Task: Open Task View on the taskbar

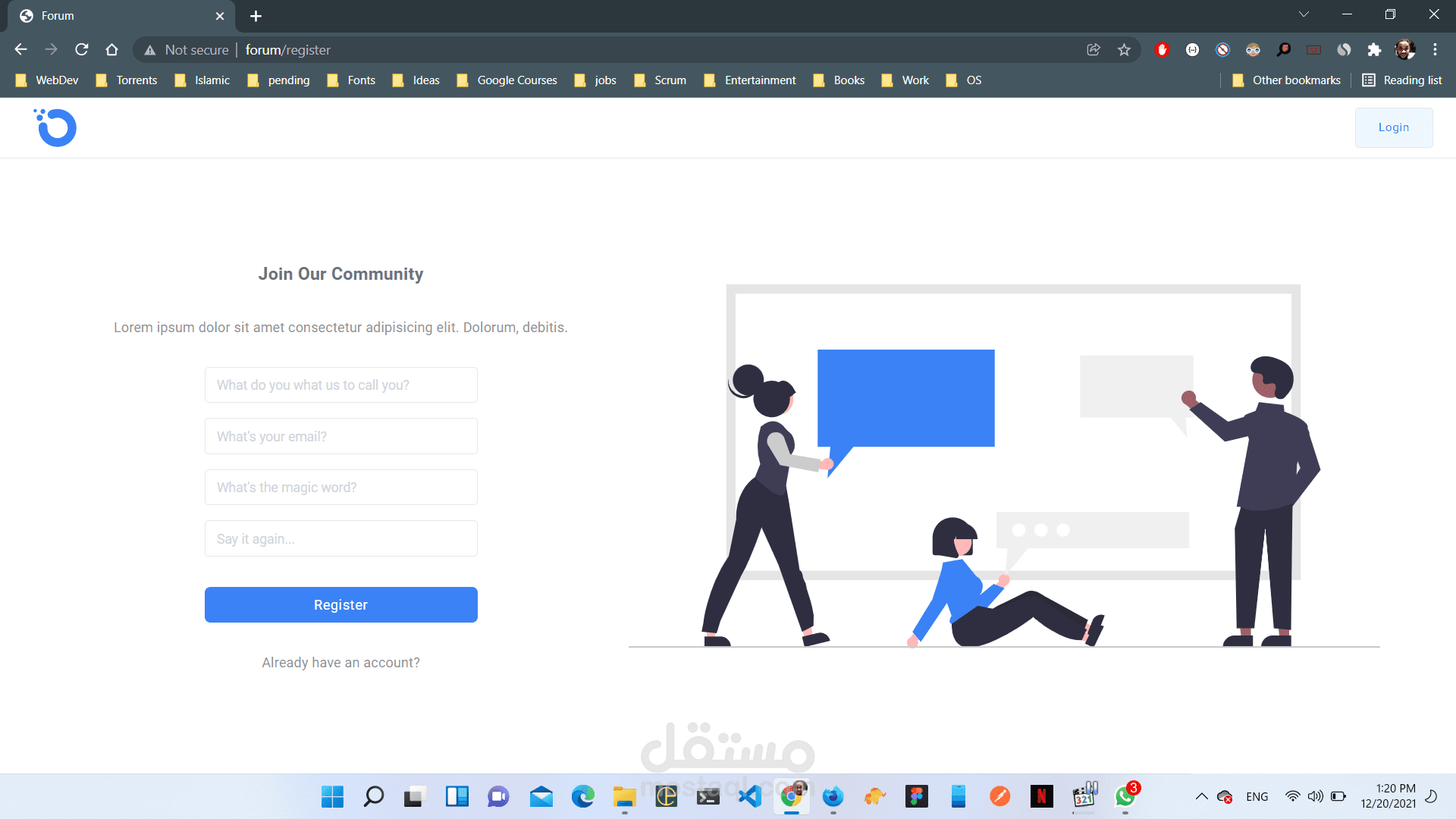Action: tap(413, 796)
